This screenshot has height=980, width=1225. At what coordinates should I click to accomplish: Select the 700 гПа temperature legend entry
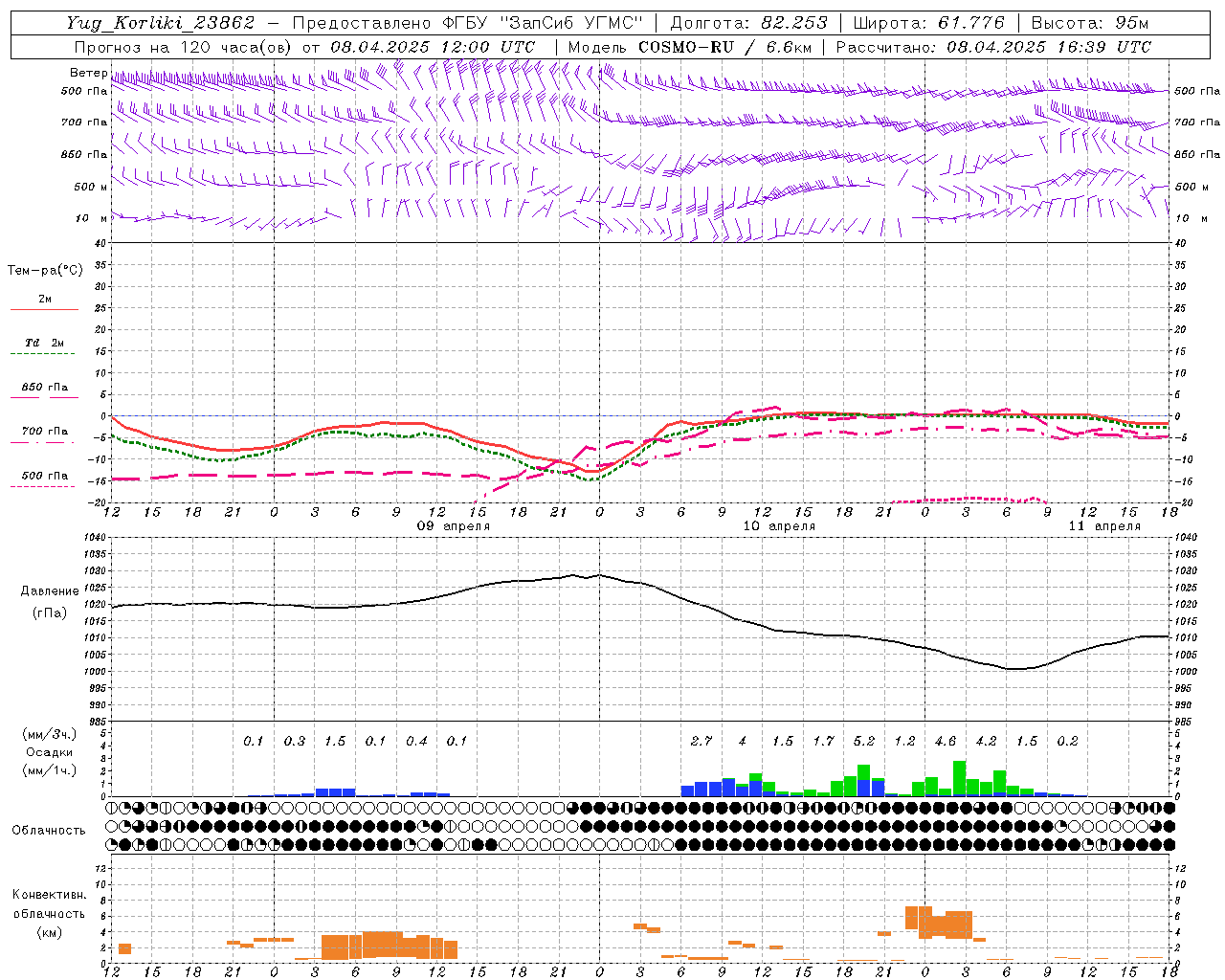click(44, 431)
